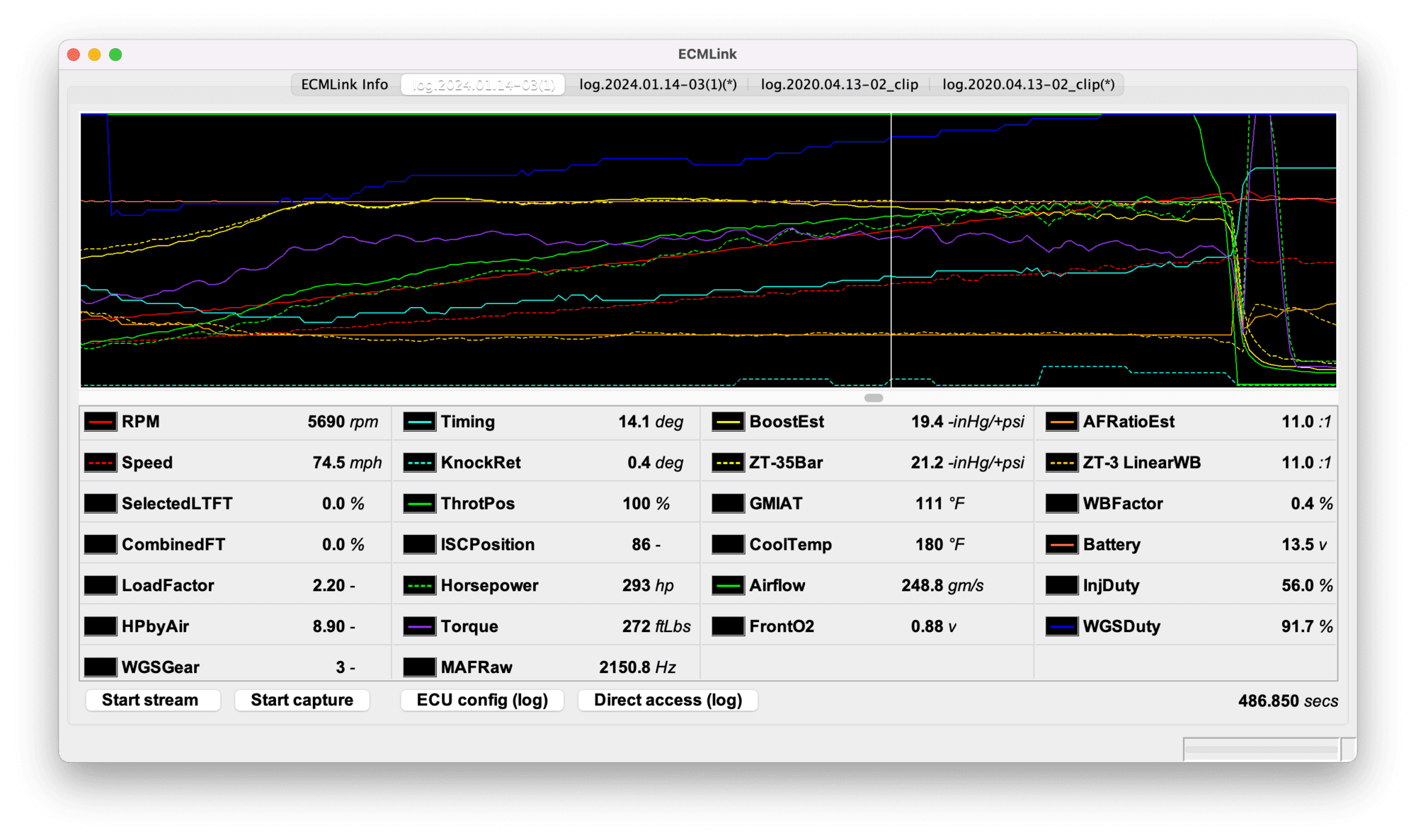The width and height of the screenshot is (1416, 840).
Task: Click the Torque purple swatch
Action: click(420, 627)
